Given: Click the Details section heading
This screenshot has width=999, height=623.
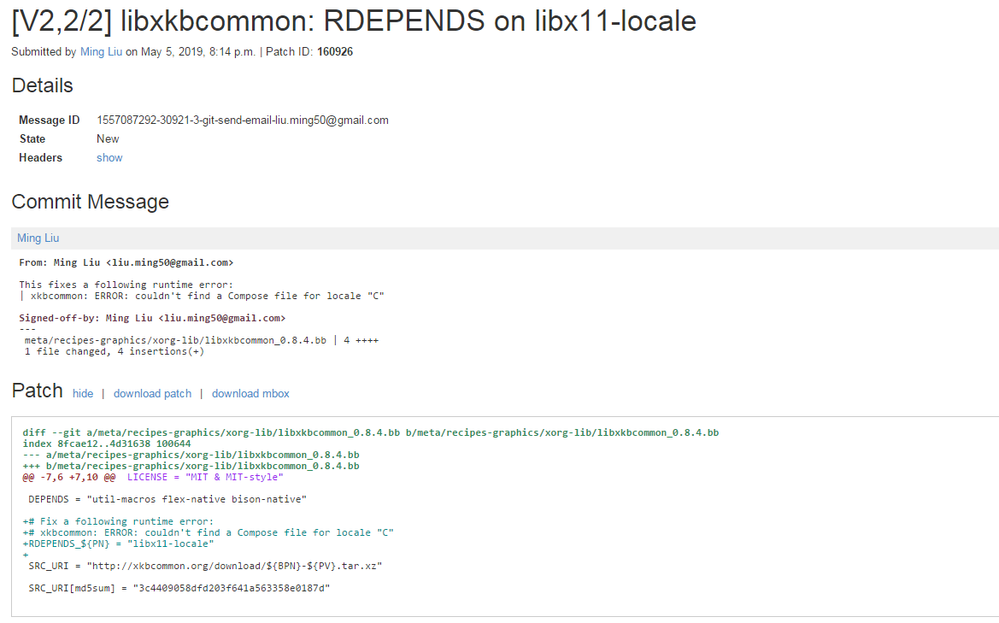Looking at the screenshot, I should (x=42, y=86).
